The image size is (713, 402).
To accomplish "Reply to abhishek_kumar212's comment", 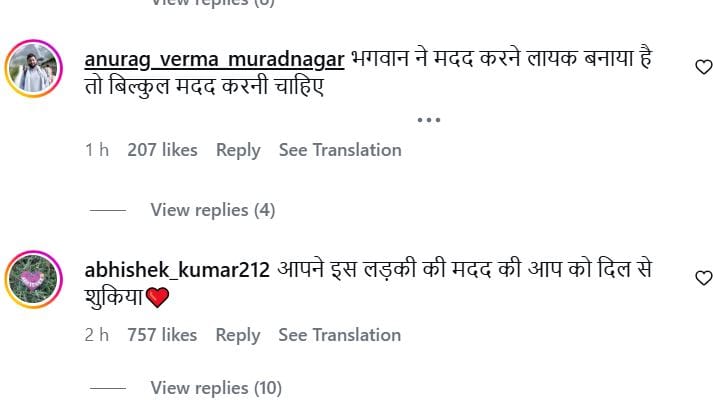I will pyautogui.click(x=238, y=335).
